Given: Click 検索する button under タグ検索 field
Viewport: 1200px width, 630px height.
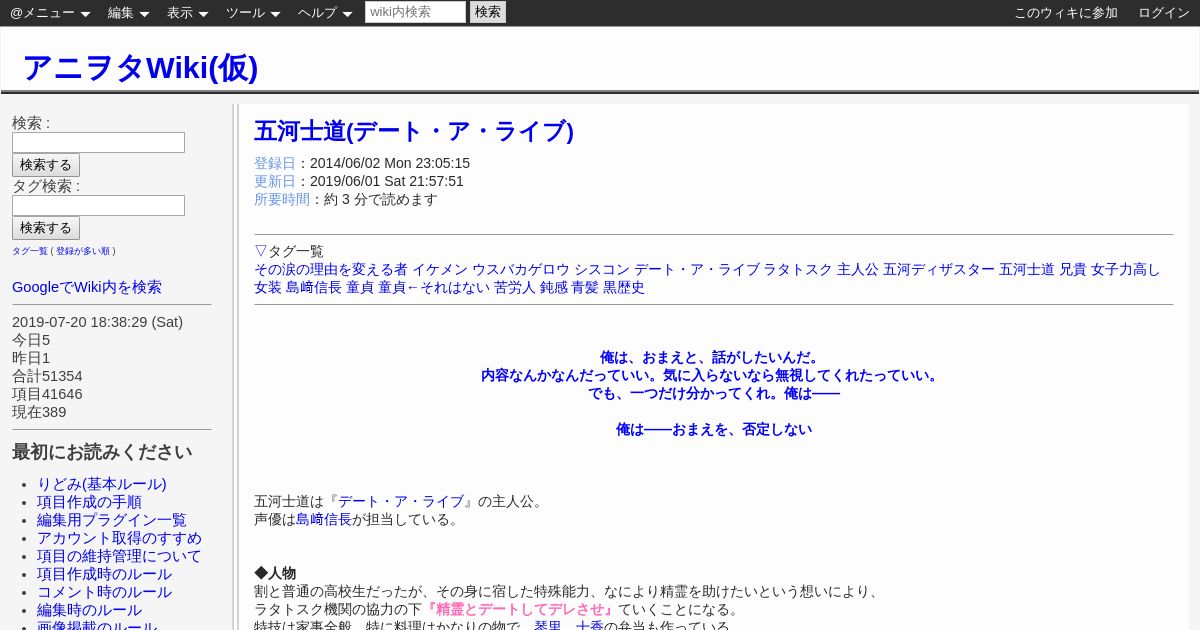Looking at the screenshot, I should click(46, 228).
